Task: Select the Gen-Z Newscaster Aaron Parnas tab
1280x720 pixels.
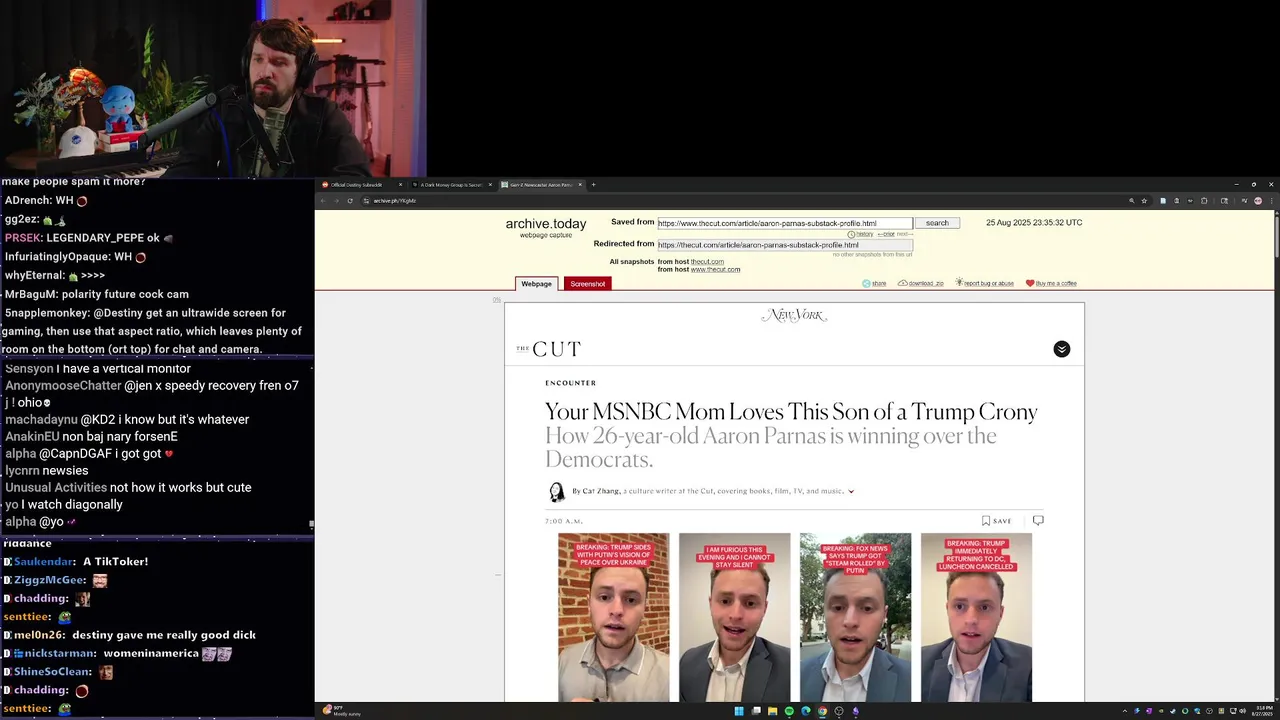Action: click(x=540, y=184)
